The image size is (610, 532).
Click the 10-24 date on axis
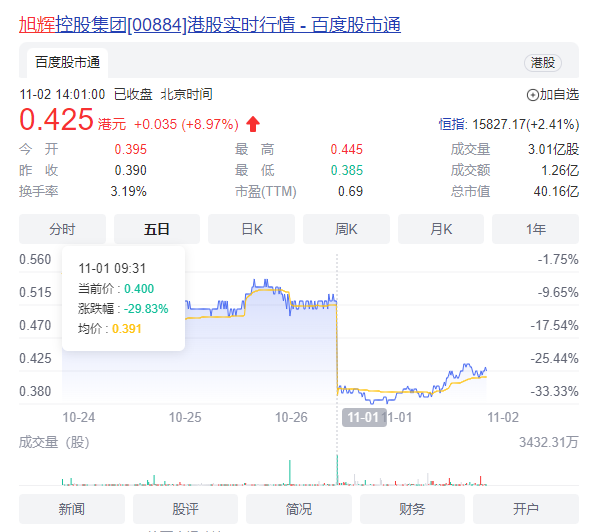(x=79, y=418)
